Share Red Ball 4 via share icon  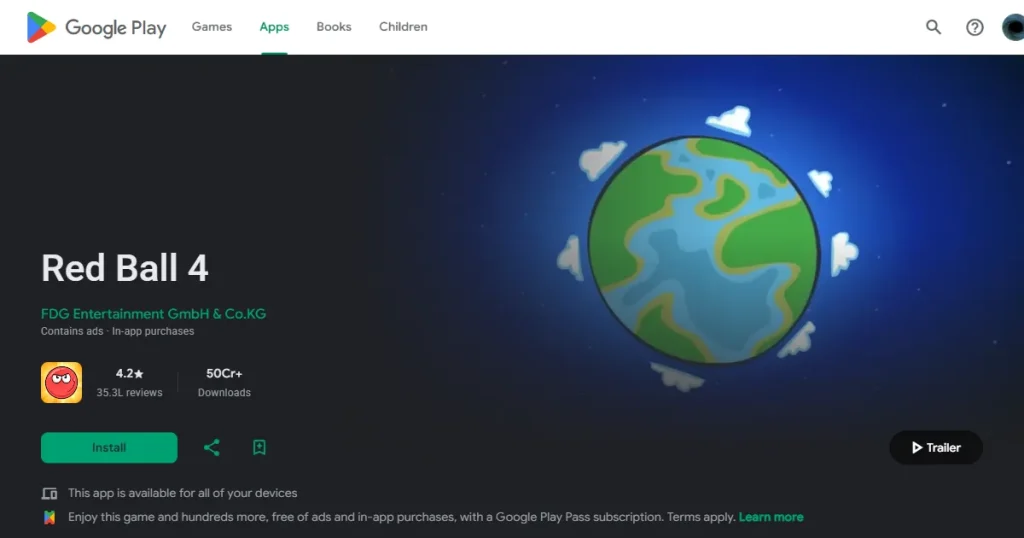click(x=212, y=447)
